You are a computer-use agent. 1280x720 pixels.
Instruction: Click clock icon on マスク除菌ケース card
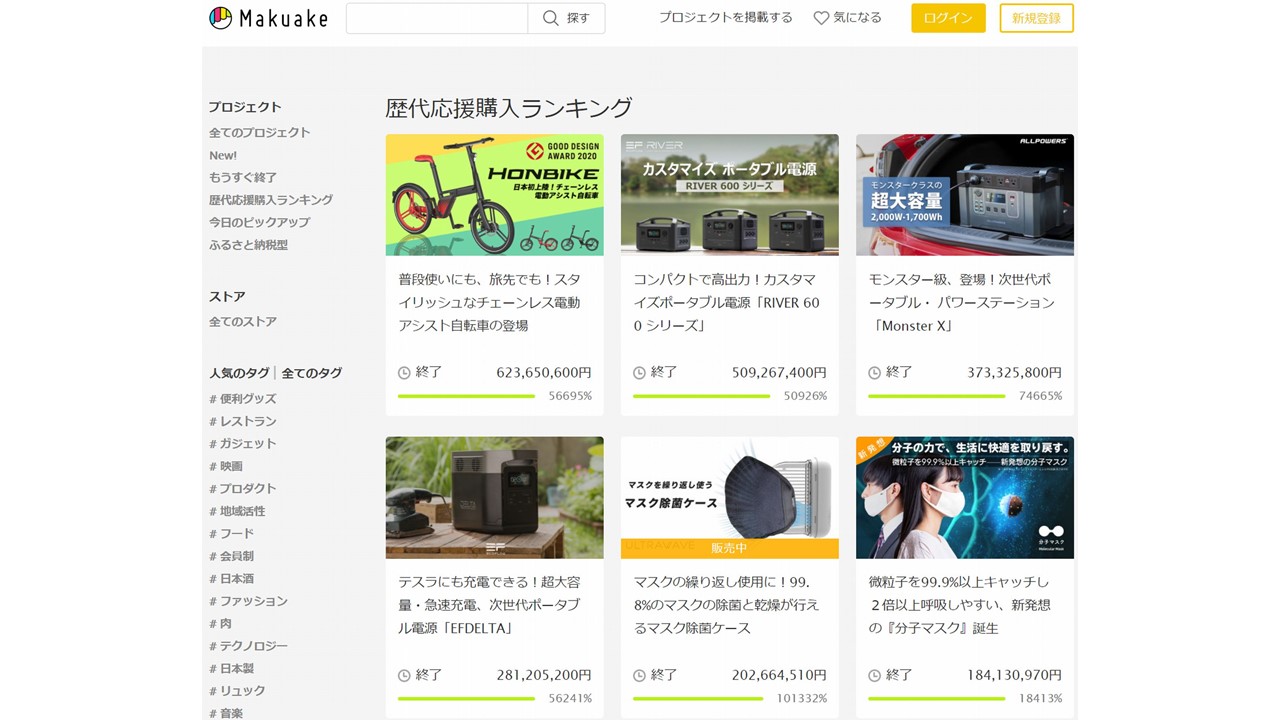pyautogui.click(x=639, y=676)
